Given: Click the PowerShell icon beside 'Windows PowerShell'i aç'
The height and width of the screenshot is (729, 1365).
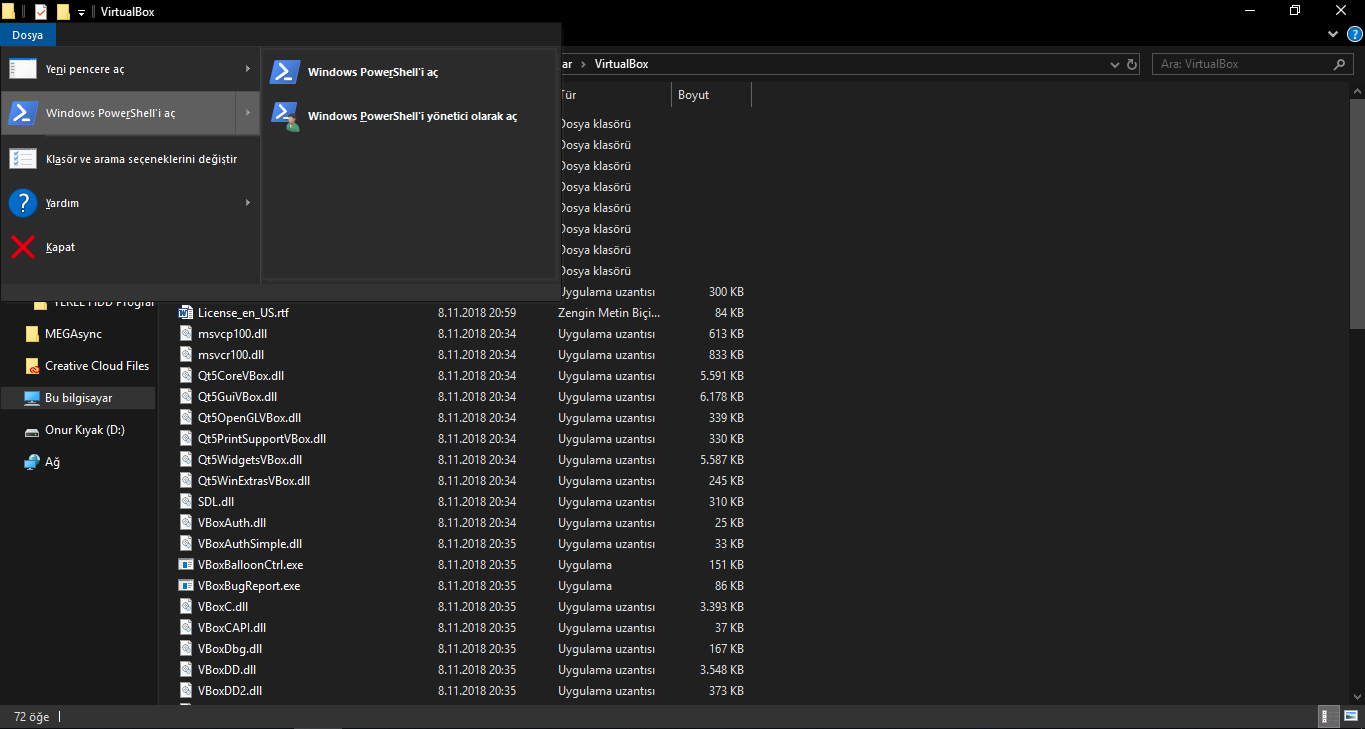Looking at the screenshot, I should coord(285,72).
